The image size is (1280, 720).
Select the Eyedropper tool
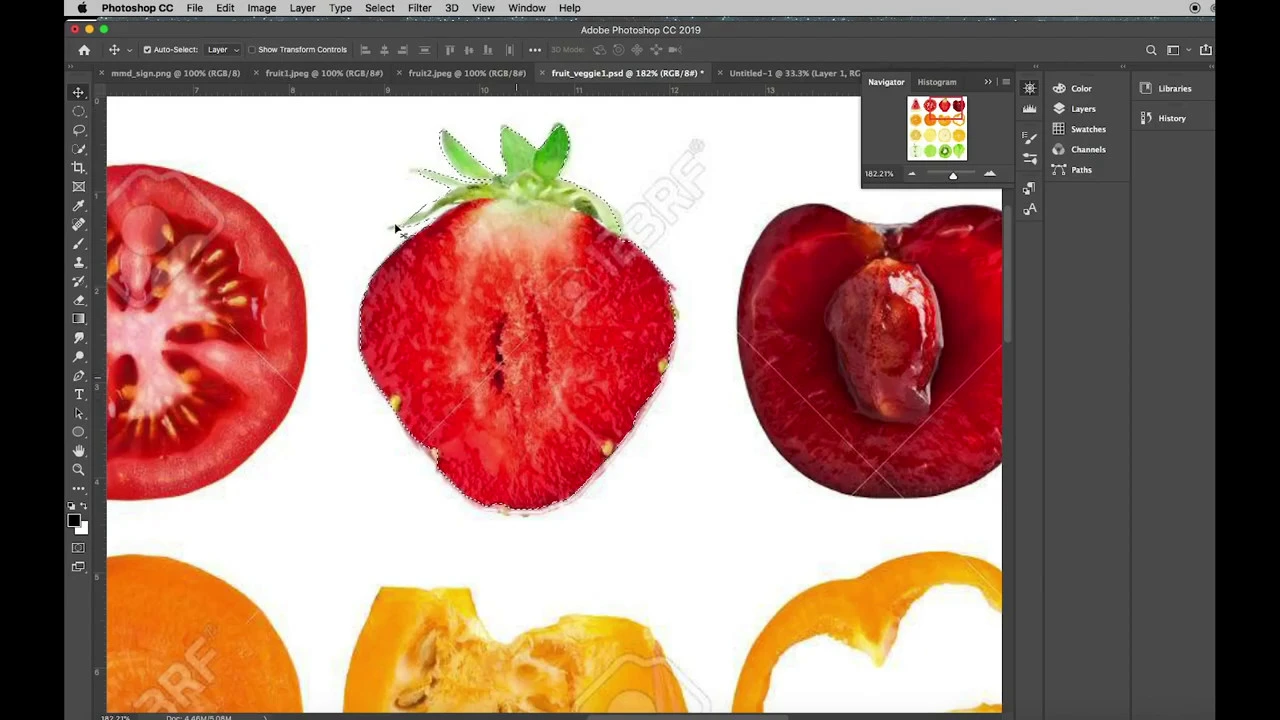[x=78, y=206]
